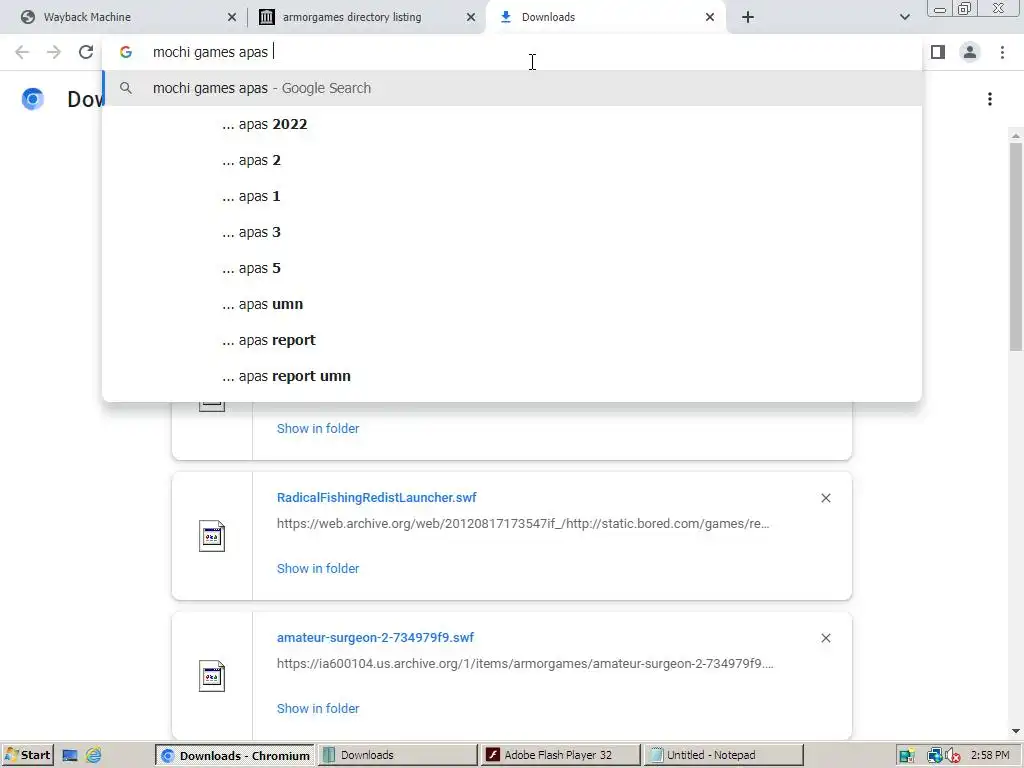Open the Chromium three-dot menu
Viewport: 1024px width, 768px height.
pos(1002,52)
